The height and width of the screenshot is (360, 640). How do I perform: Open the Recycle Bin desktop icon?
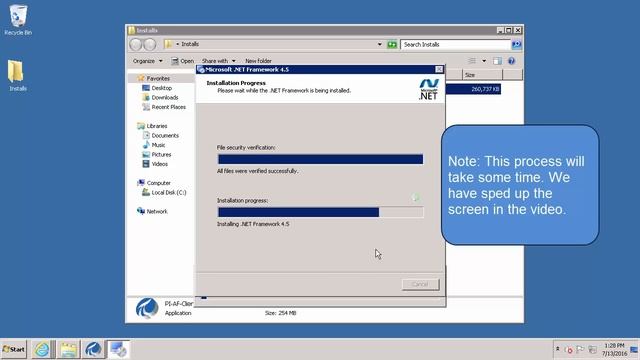pos(18,19)
